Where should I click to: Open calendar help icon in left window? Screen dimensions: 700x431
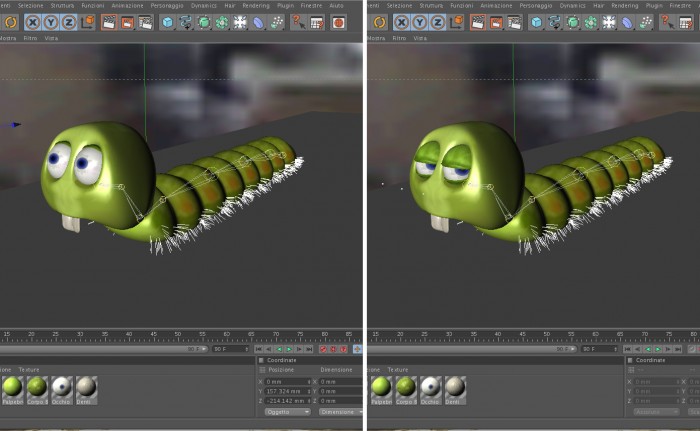317,22
